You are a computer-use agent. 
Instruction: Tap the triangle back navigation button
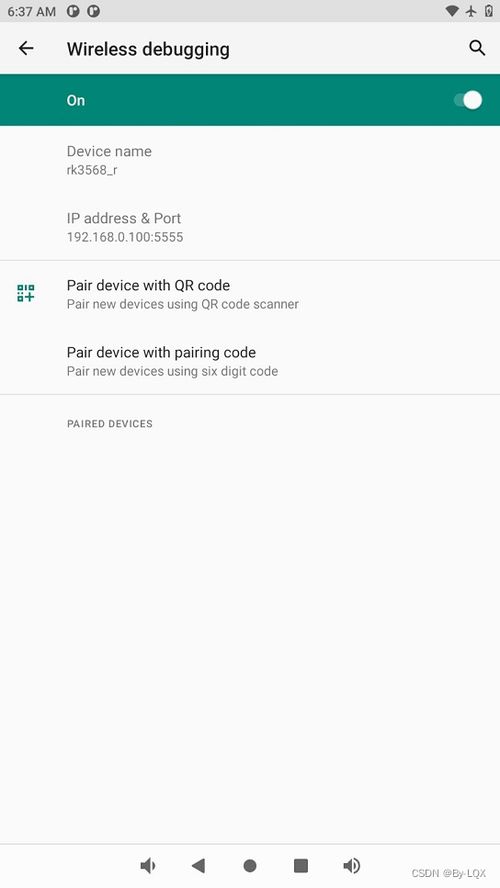pos(198,865)
